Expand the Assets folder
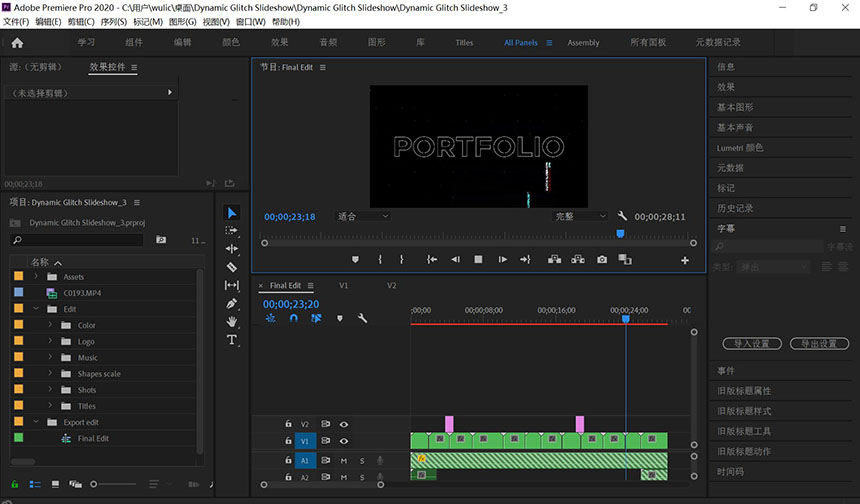Screen dimensions: 860x504 point(37,277)
